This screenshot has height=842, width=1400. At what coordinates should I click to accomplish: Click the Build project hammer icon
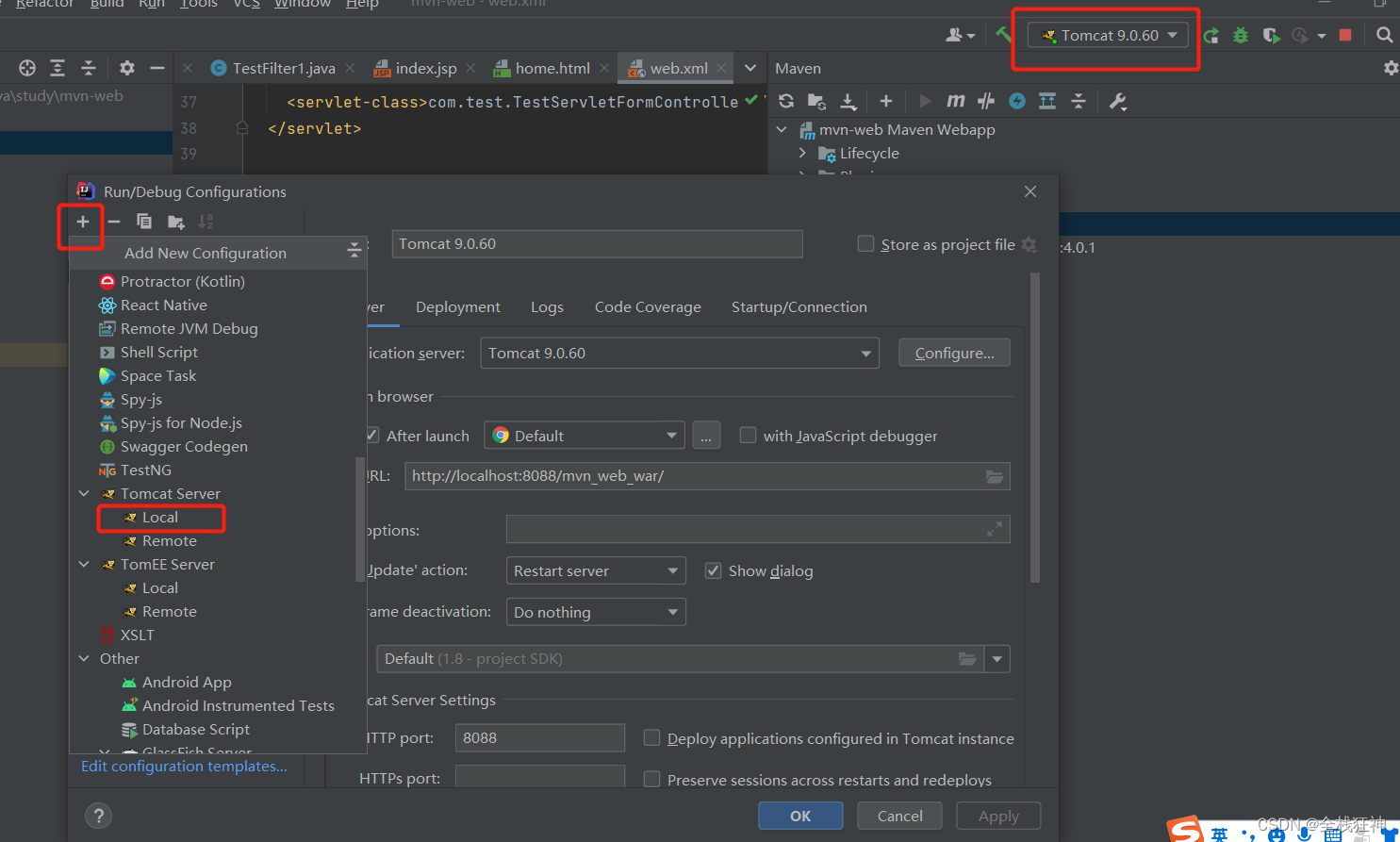[x=1003, y=35]
